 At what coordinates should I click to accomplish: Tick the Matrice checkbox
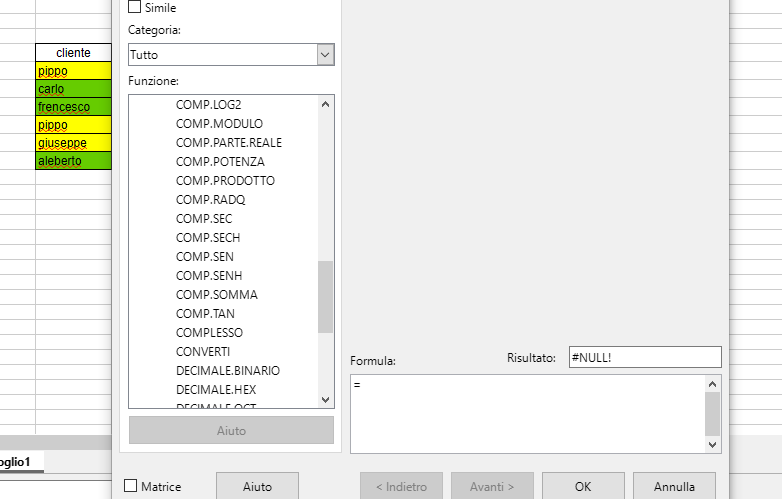(131, 486)
